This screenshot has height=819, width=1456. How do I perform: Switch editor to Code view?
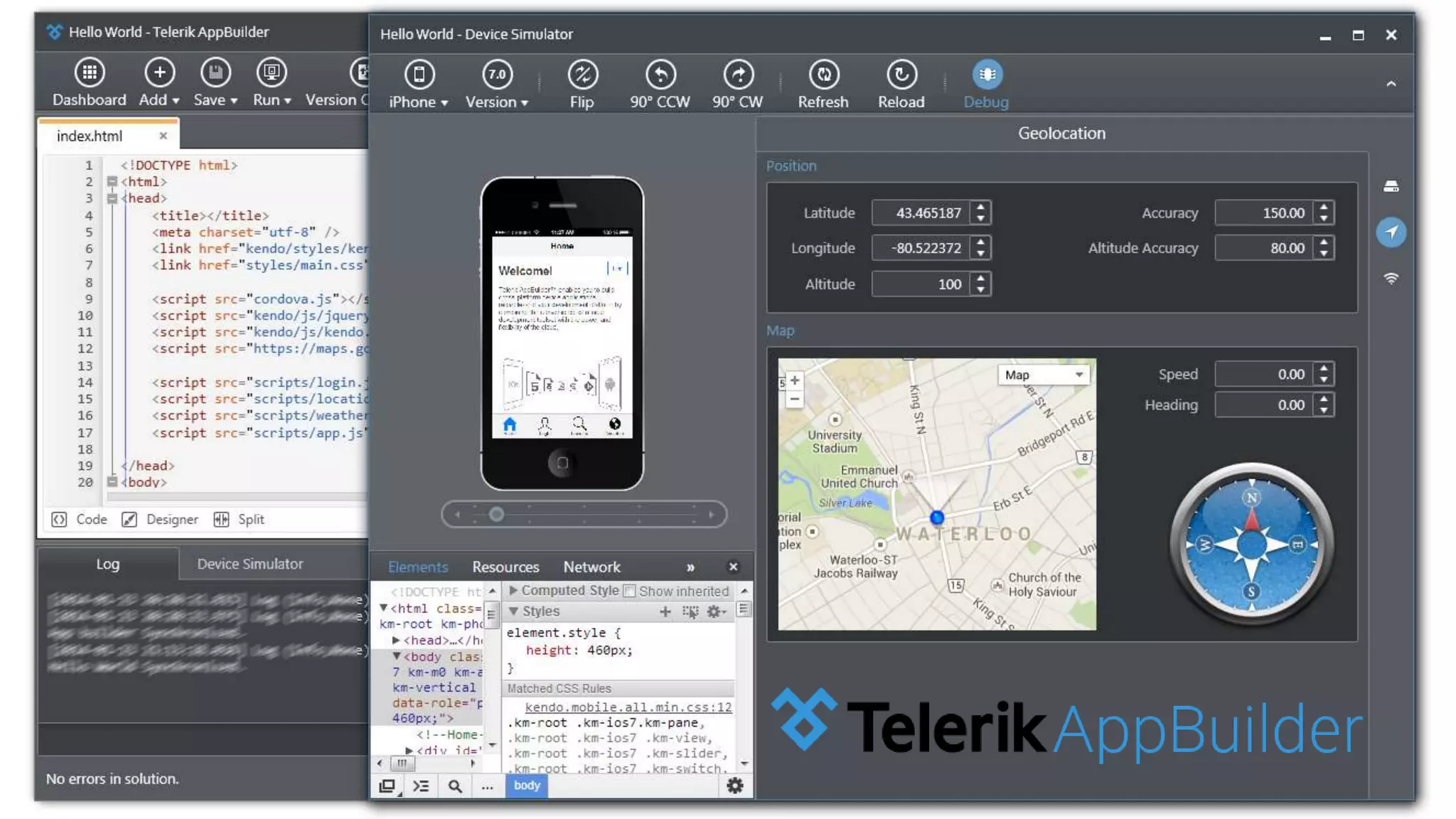click(79, 520)
